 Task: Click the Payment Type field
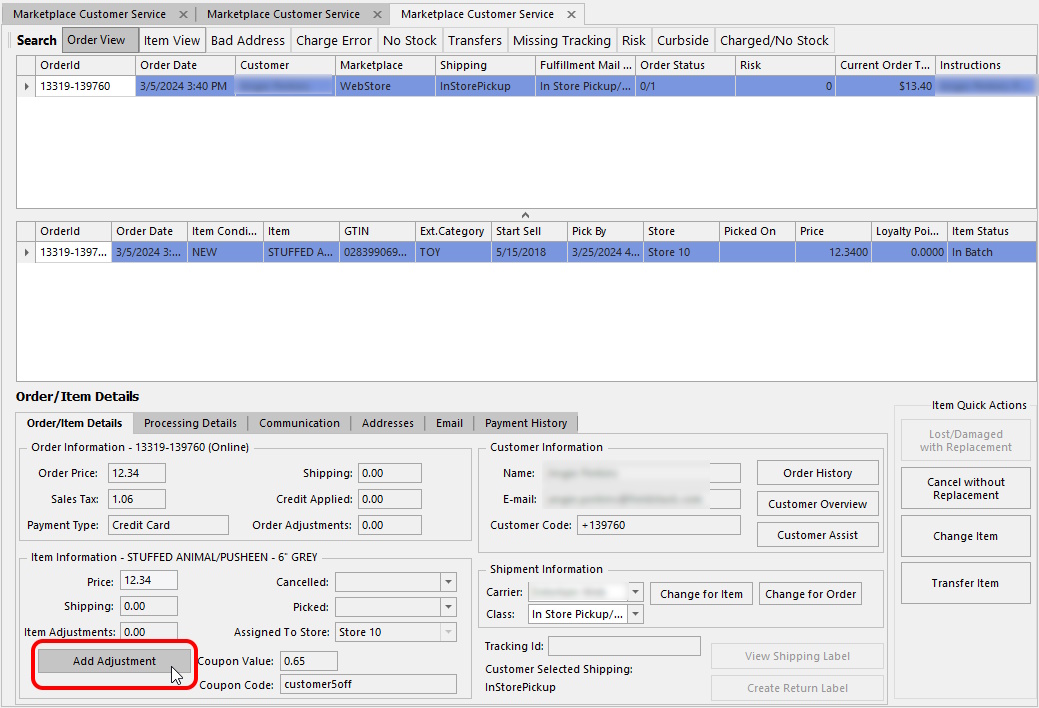point(168,525)
